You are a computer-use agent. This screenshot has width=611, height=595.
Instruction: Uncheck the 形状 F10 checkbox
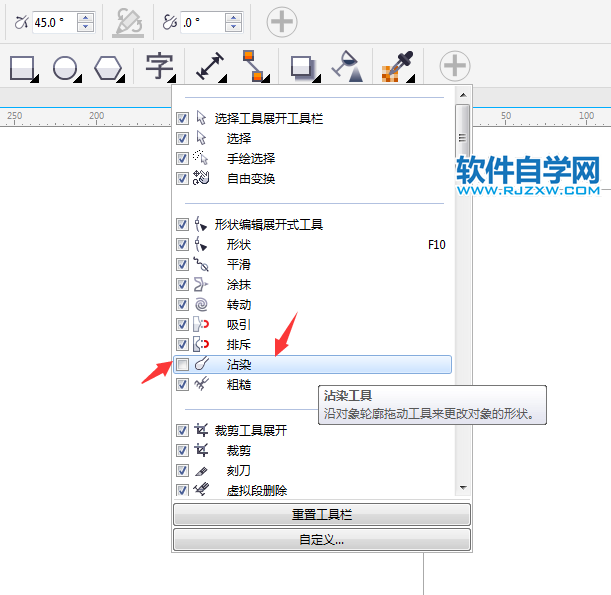[182, 245]
